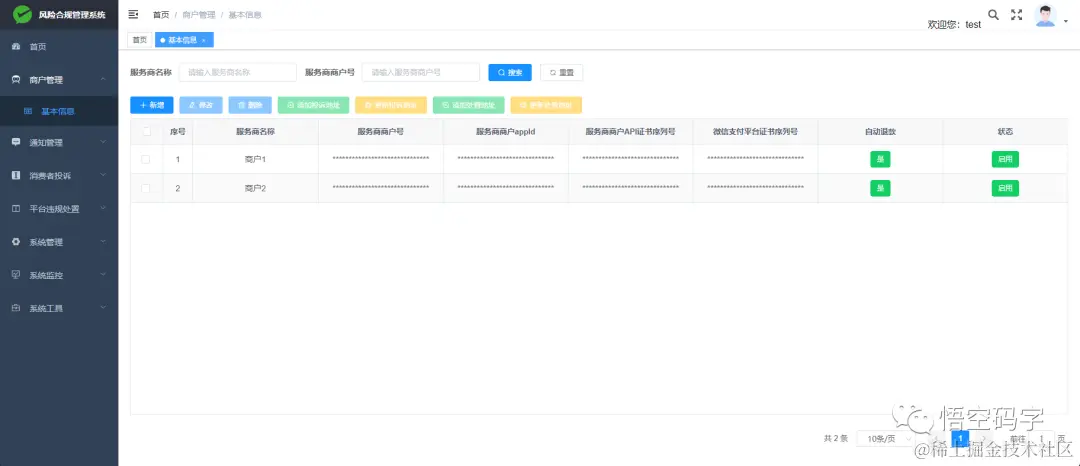Click the blue 搜索 search button
Screen dimensions: 1080x466
tap(510, 72)
